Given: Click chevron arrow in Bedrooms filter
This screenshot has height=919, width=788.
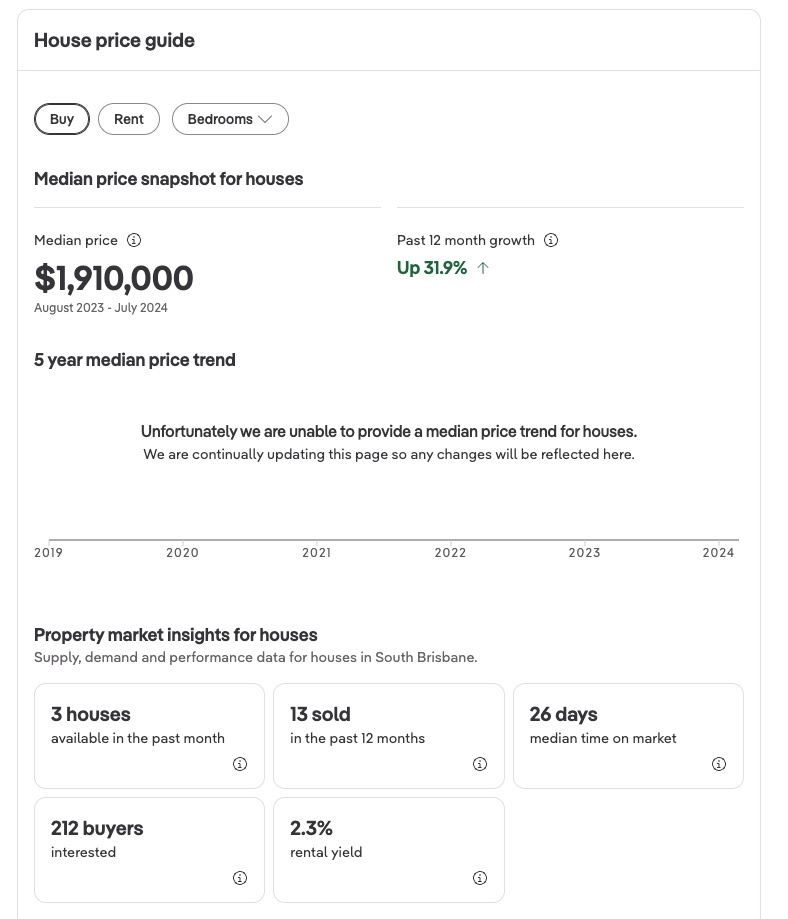Looking at the screenshot, I should [x=265, y=119].
